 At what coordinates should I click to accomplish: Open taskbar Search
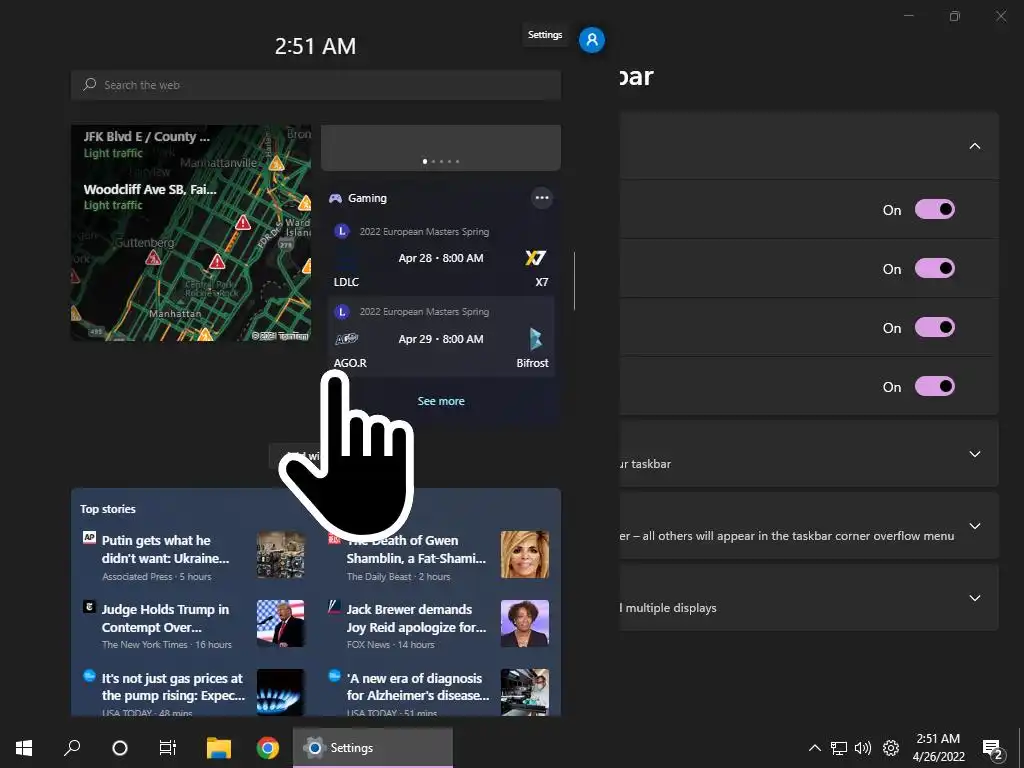point(72,748)
